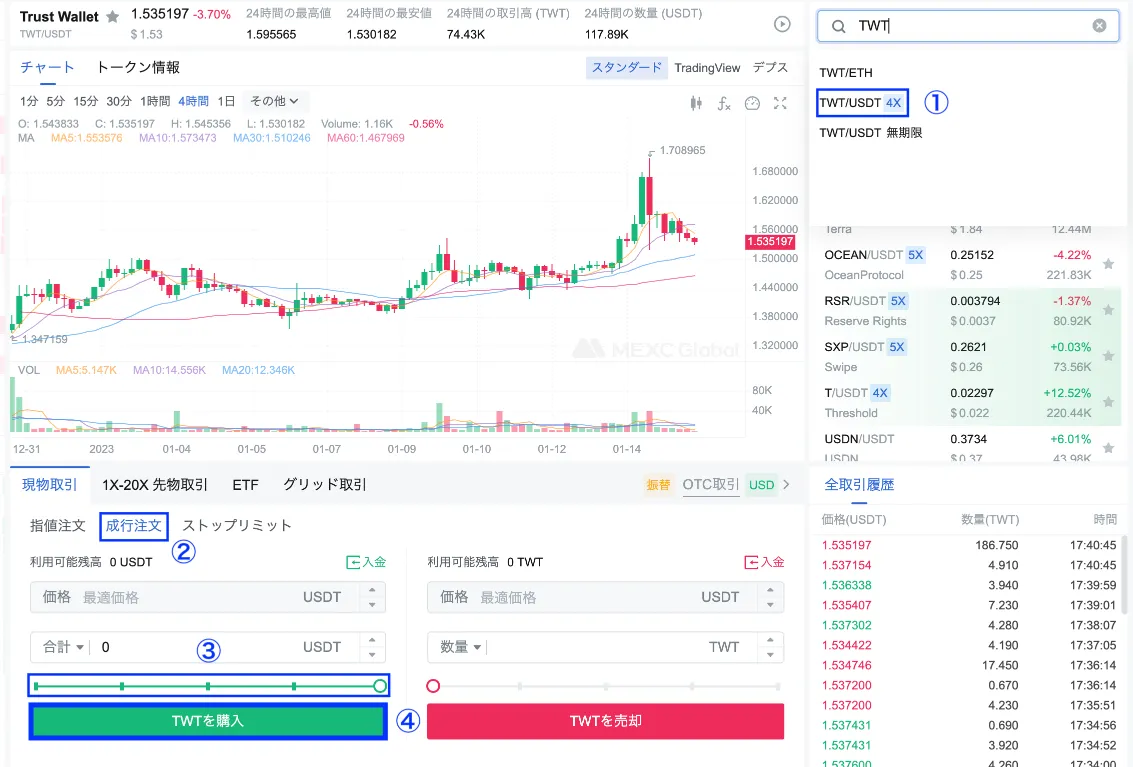This screenshot has width=1133, height=767.
Task: Decrease the buy 合計 total with down arrow
Action: [x=372, y=654]
